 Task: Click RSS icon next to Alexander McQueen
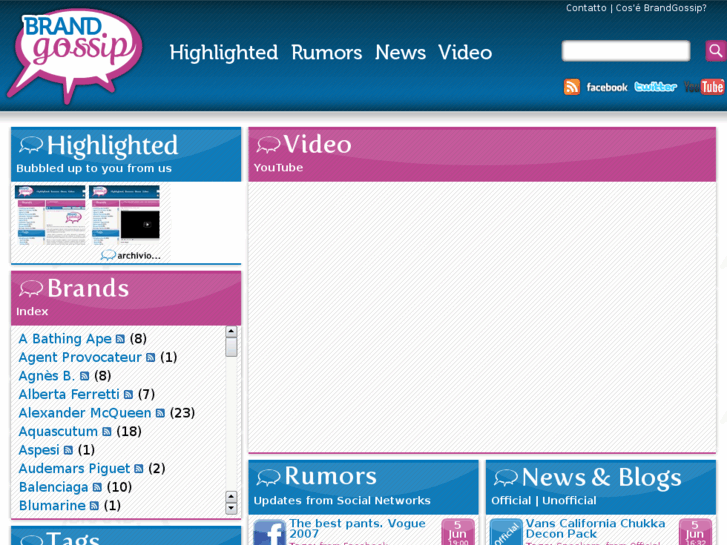pyautogui.click(x=160, y=413)
